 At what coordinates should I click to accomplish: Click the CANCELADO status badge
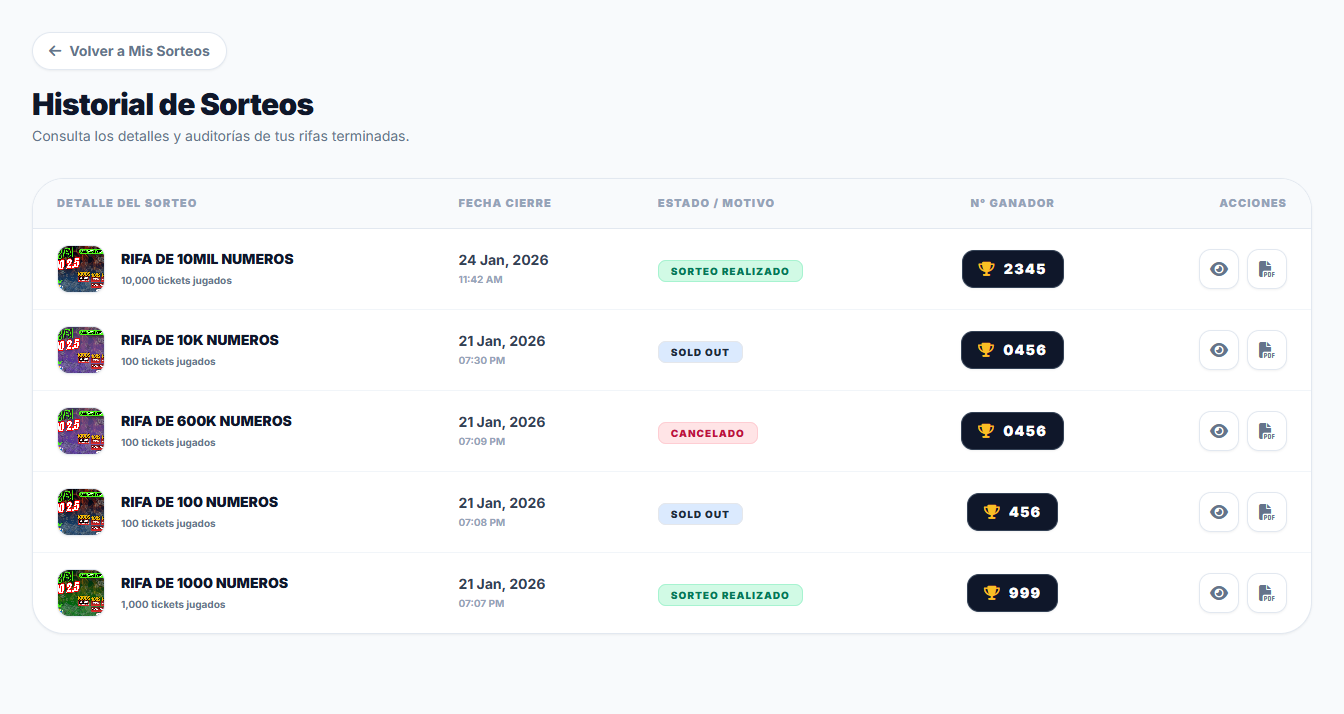tap(707, 433)
